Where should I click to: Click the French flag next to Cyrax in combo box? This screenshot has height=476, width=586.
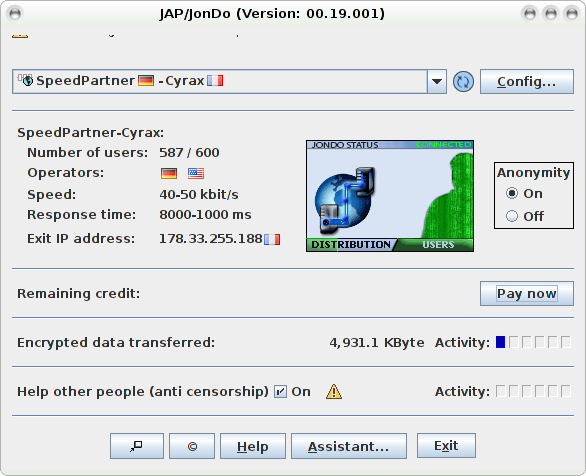tap(215, 81)
